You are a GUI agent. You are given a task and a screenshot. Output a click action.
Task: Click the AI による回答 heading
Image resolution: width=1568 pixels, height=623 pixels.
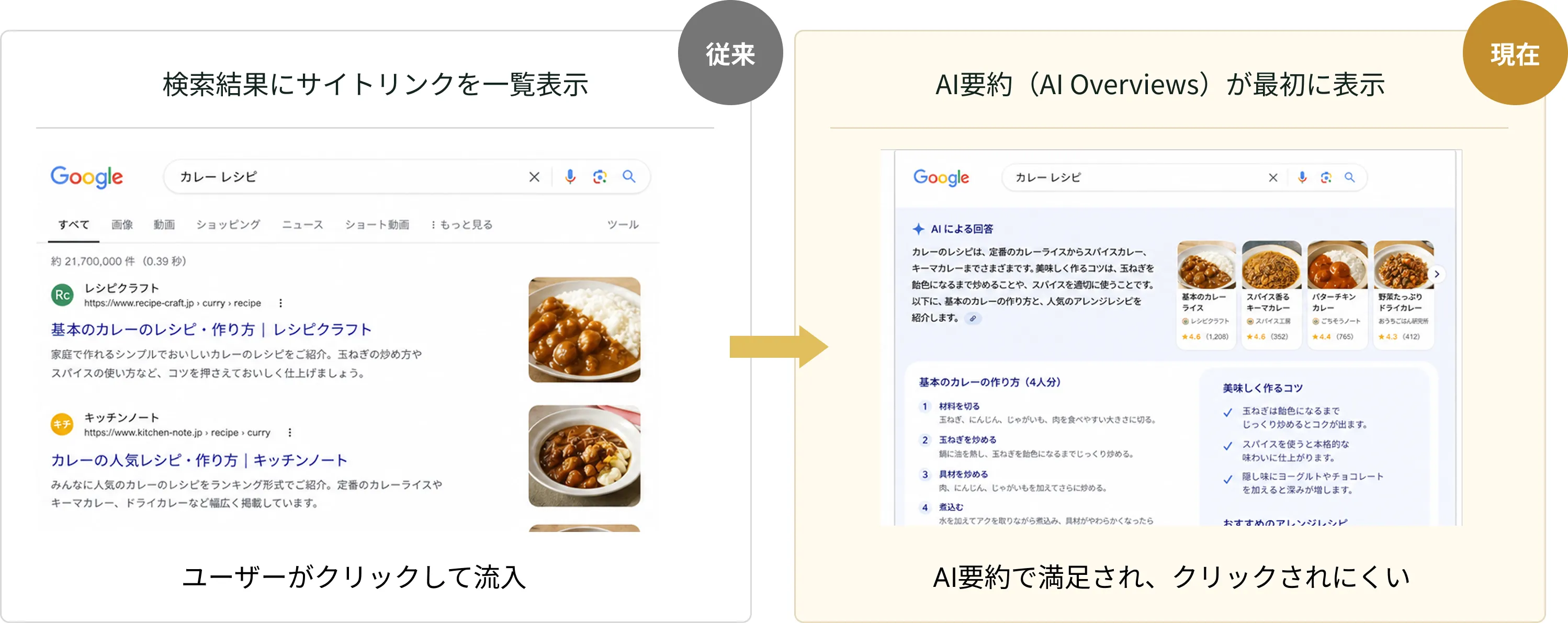coord(962,229)
